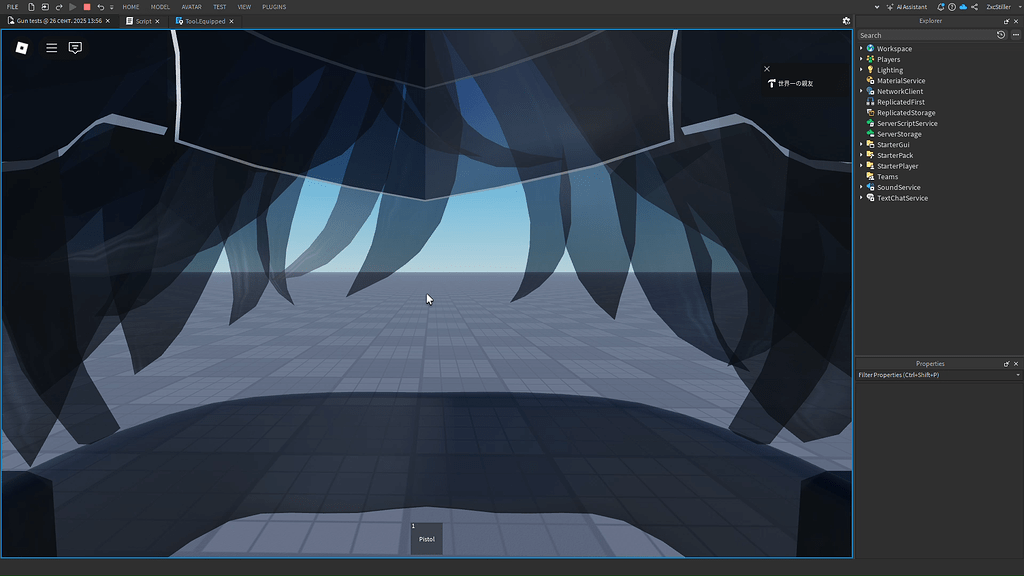Screen dimensions: 1024x576
Task: Open the AI Assistant
Action: click(x=907, y=7)
